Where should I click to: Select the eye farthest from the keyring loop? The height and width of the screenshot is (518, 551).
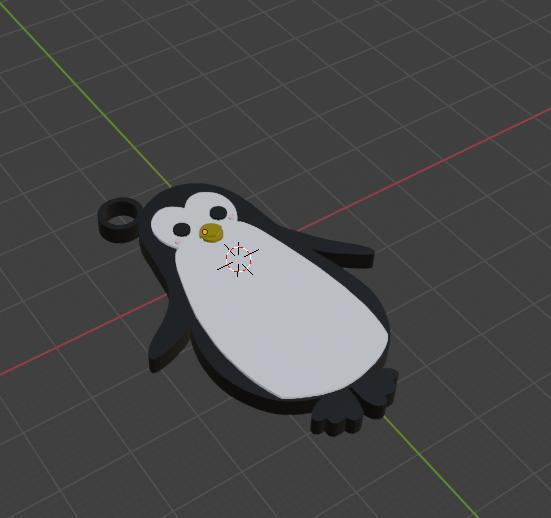218,213
